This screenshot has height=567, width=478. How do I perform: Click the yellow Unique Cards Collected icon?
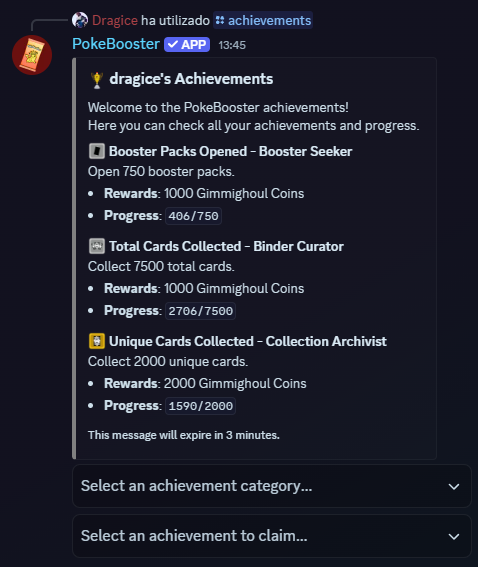[97, 341]
